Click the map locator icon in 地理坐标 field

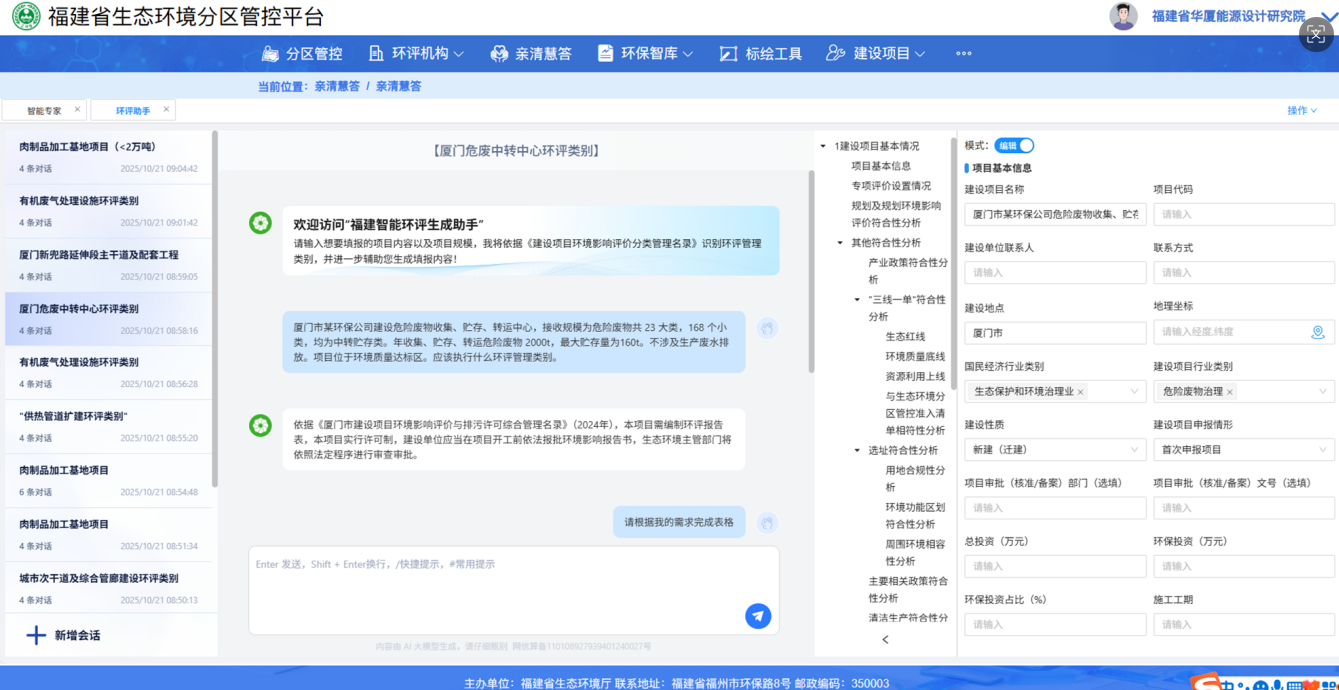[1317, 332]
